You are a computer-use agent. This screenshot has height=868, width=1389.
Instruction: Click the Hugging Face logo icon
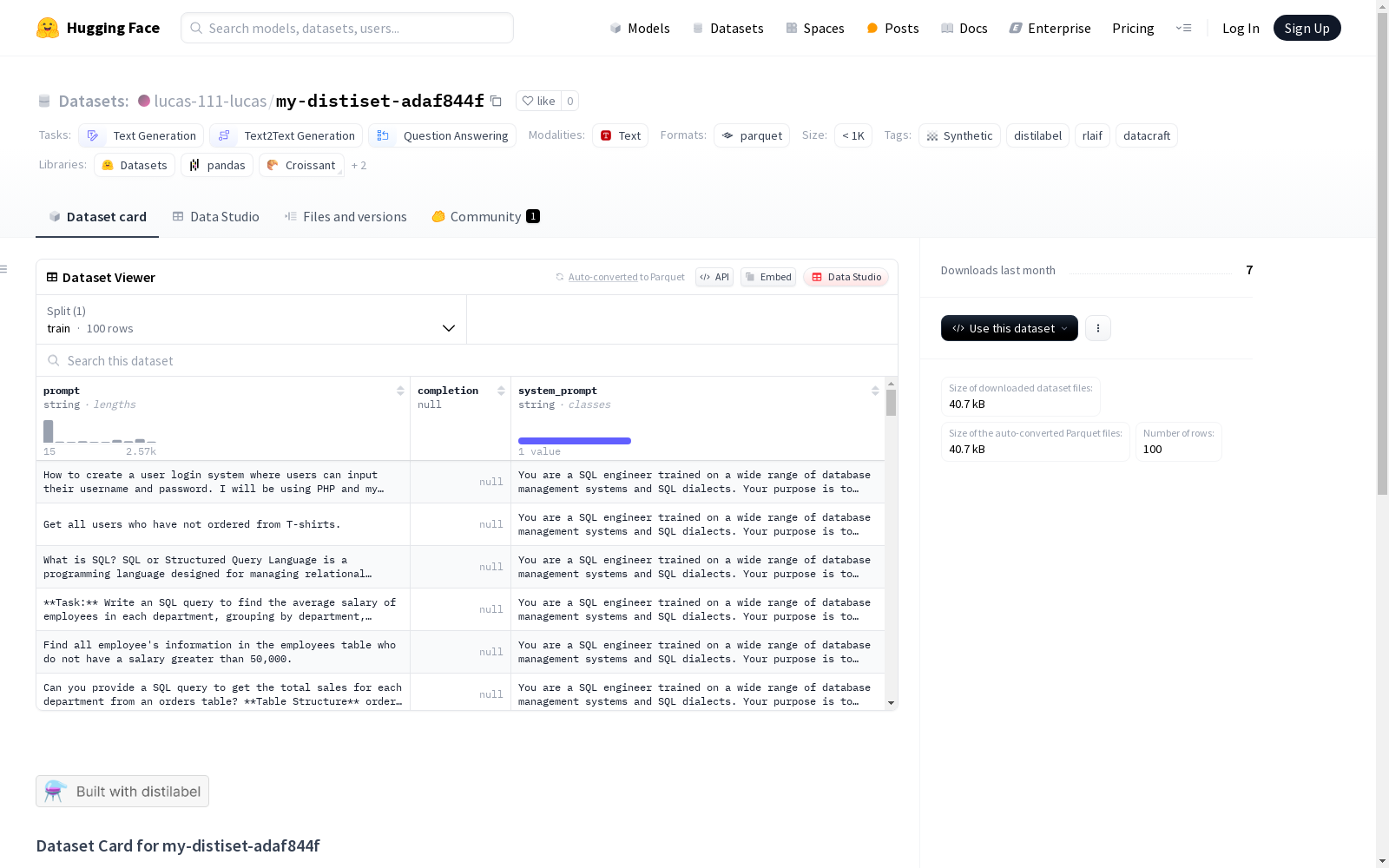48,28
